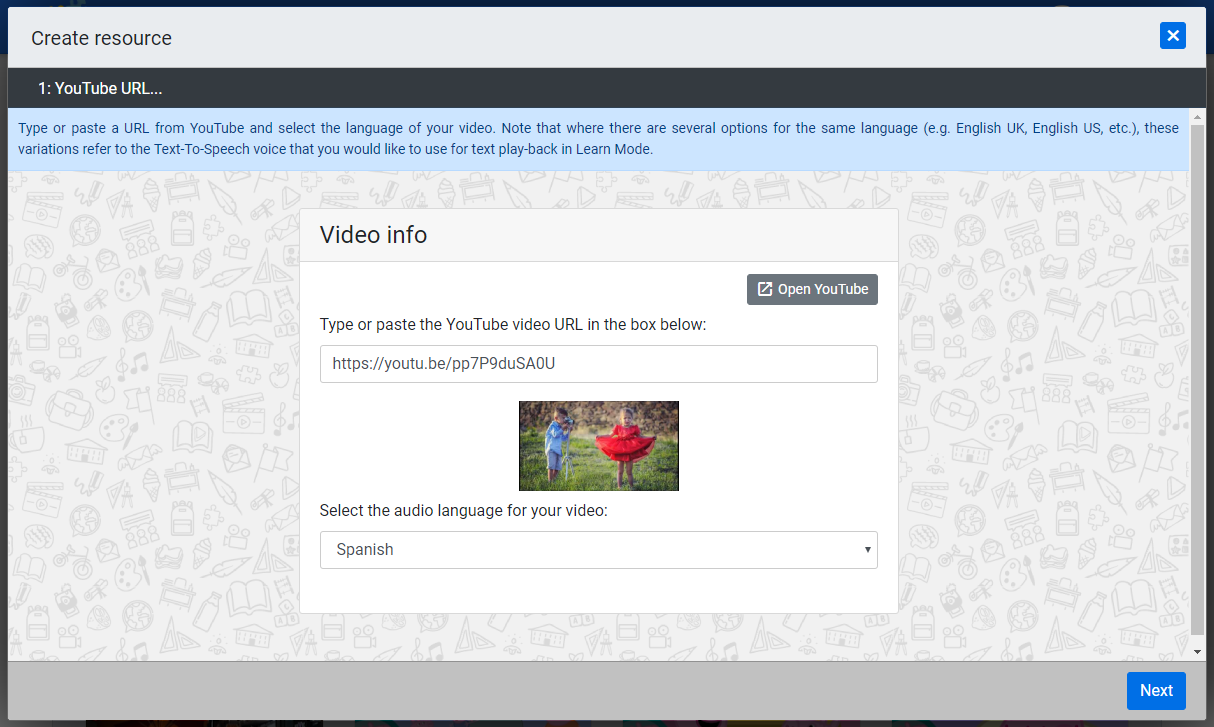Select the '1: YouTube URL...' step header

click(x=100, y=89)
